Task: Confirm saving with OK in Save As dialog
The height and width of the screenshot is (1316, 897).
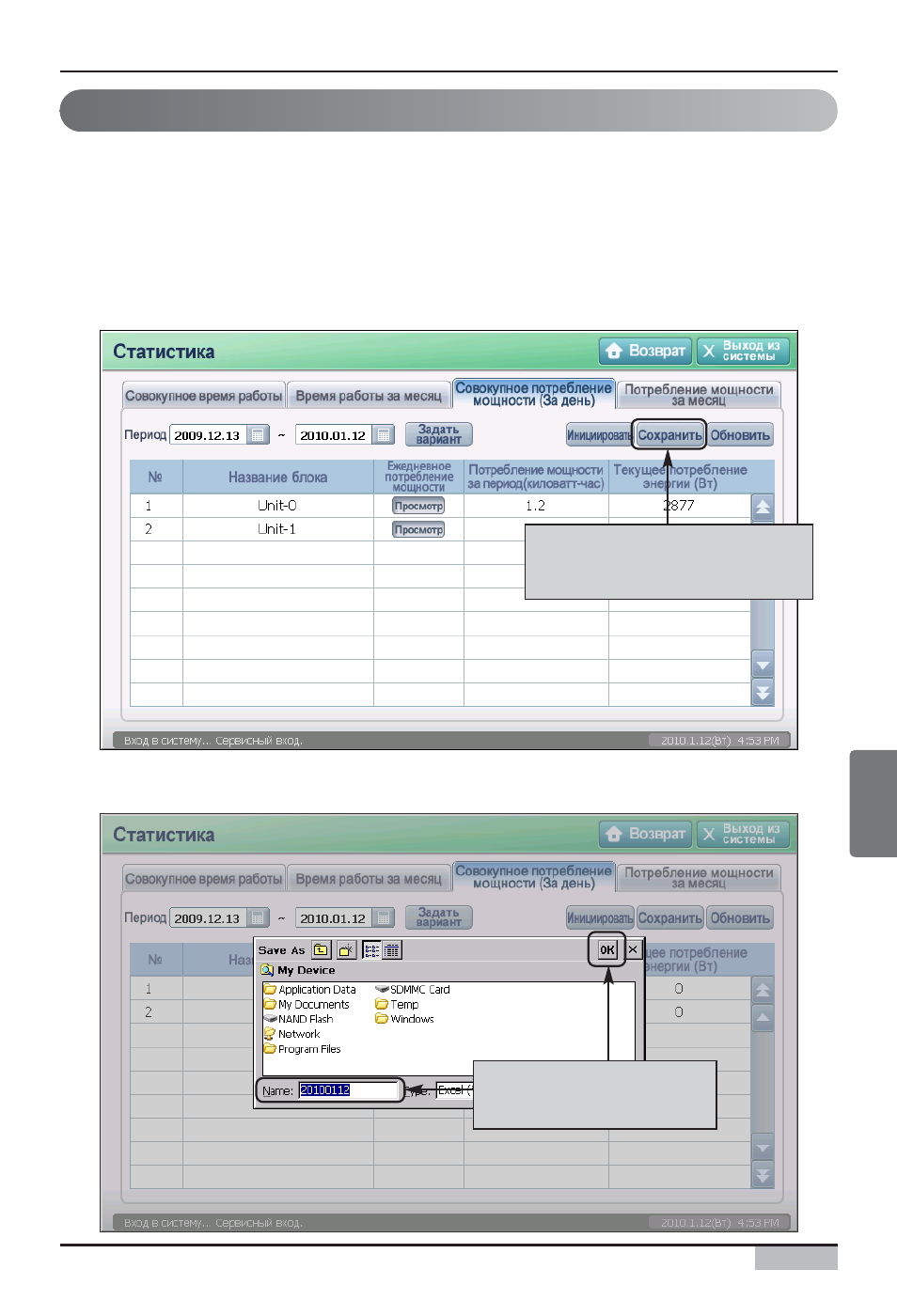Action: click(607, 949)
